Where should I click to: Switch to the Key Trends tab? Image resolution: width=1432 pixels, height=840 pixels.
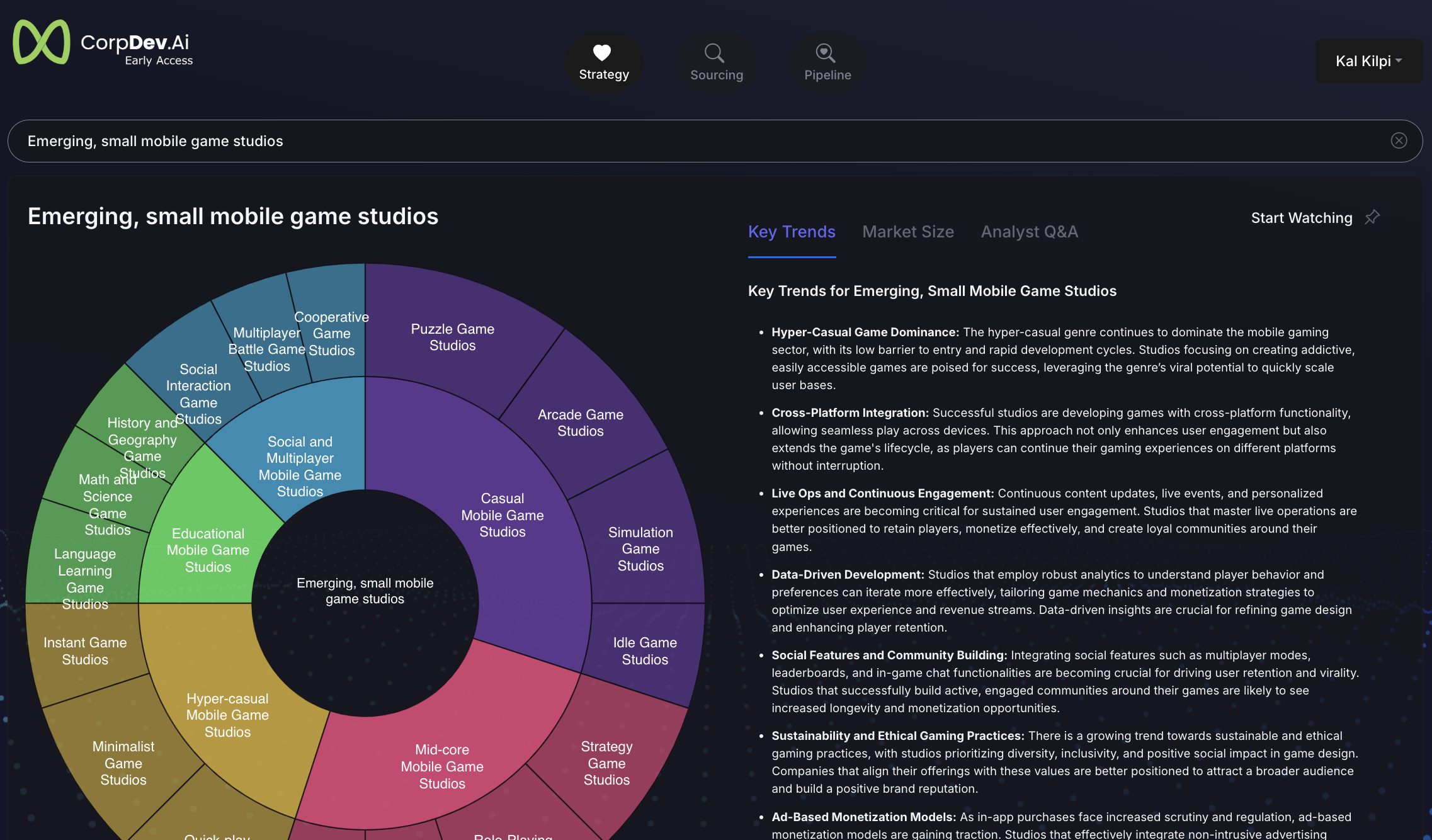point(792,232)
